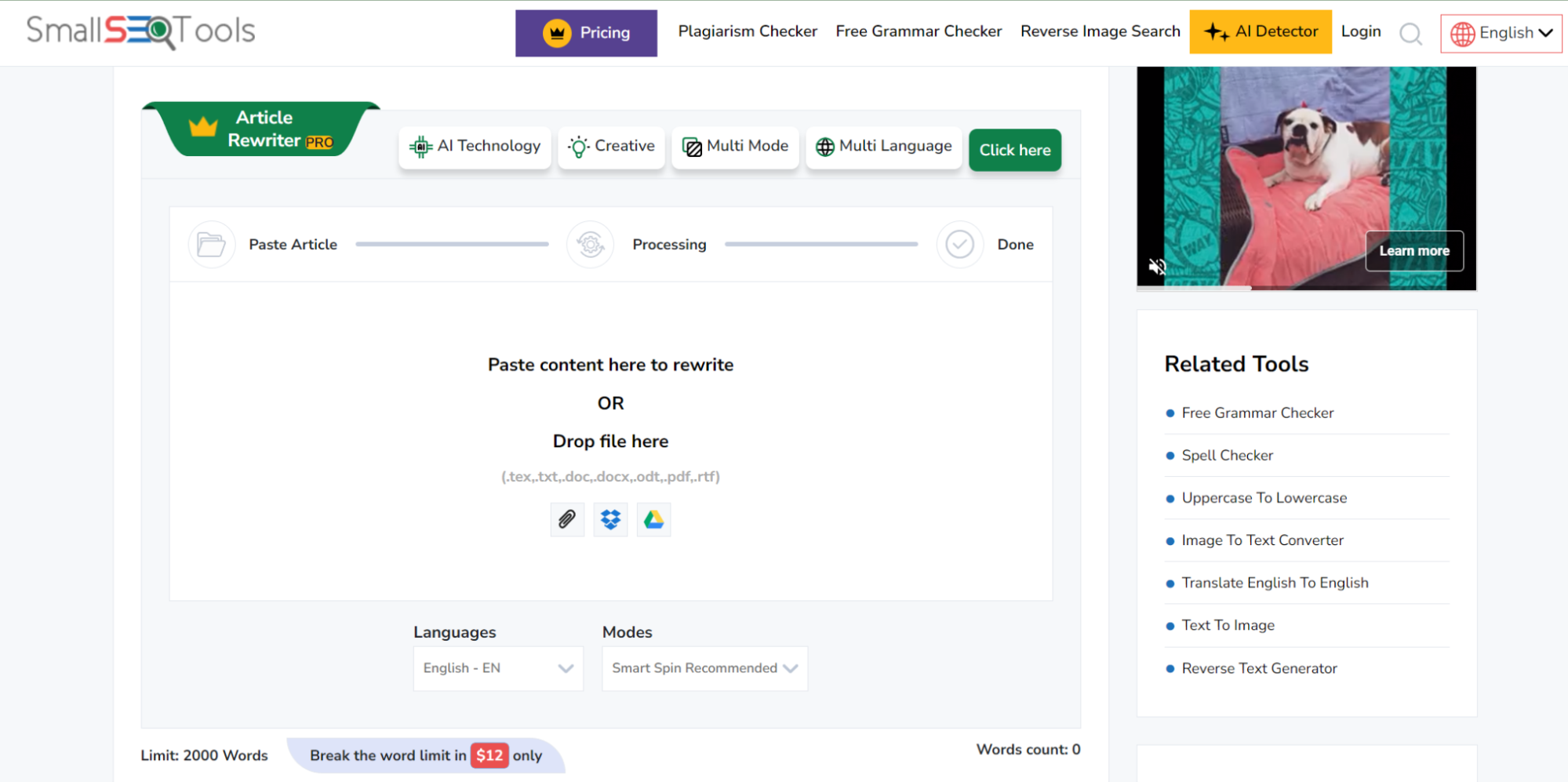Select the Multi Mode feature tab
This screenshot has width=1568, height=782.
coord(735,147)
